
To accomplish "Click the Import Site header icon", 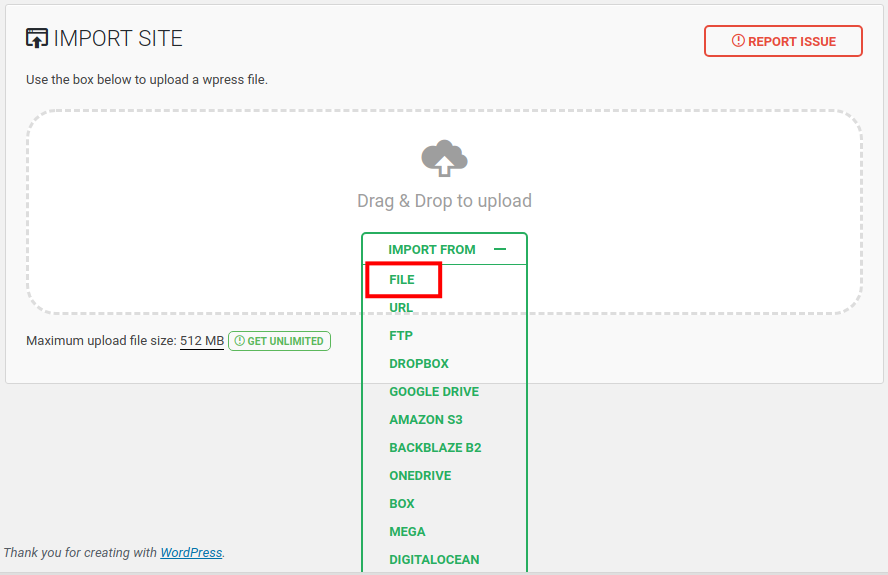I will (37, 39).
